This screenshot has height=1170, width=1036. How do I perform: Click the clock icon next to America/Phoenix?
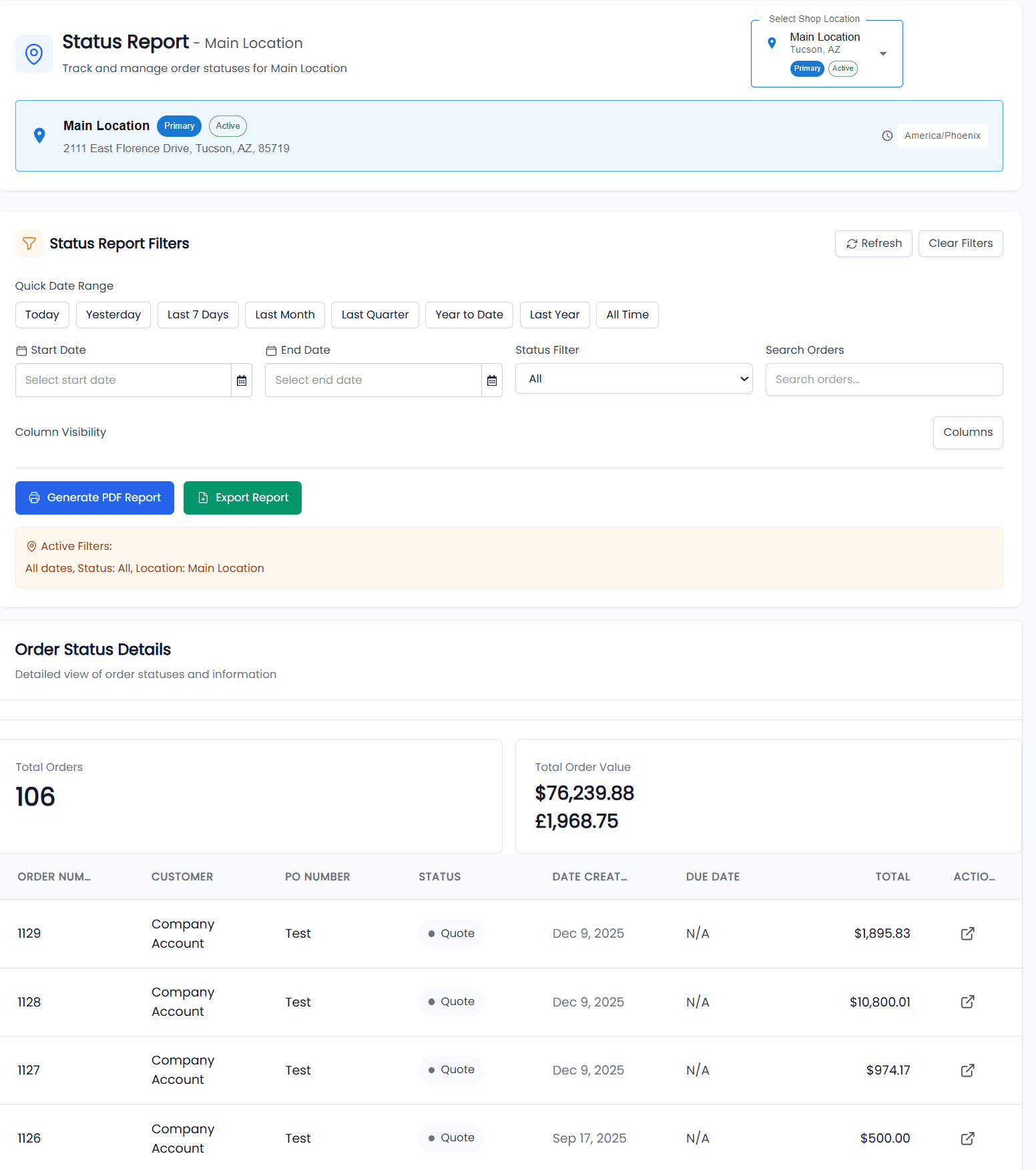click(887, 135)
